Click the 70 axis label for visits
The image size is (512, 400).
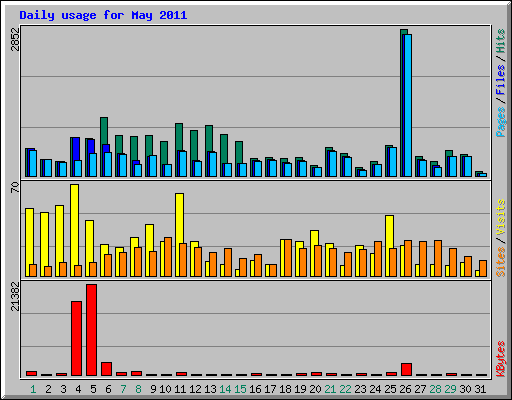click(x=15, y=187)
